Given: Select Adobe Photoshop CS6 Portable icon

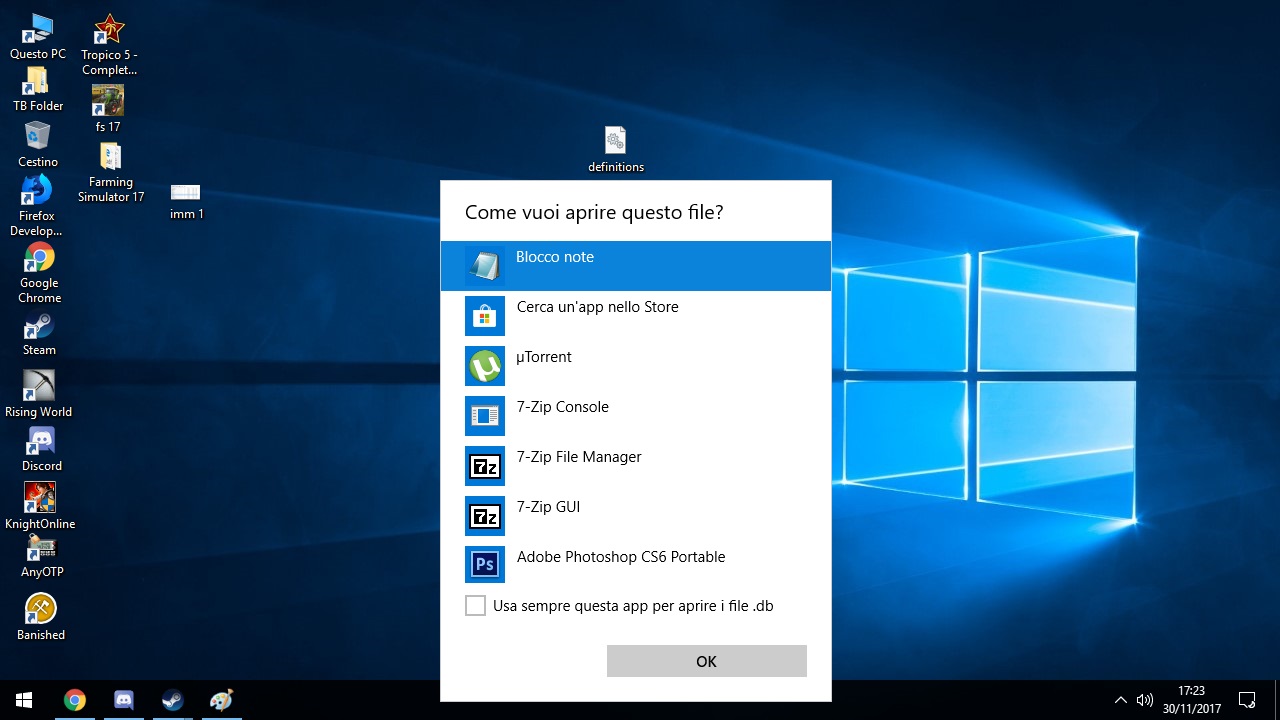Looking at the screenshot, I should click(485, 565).
